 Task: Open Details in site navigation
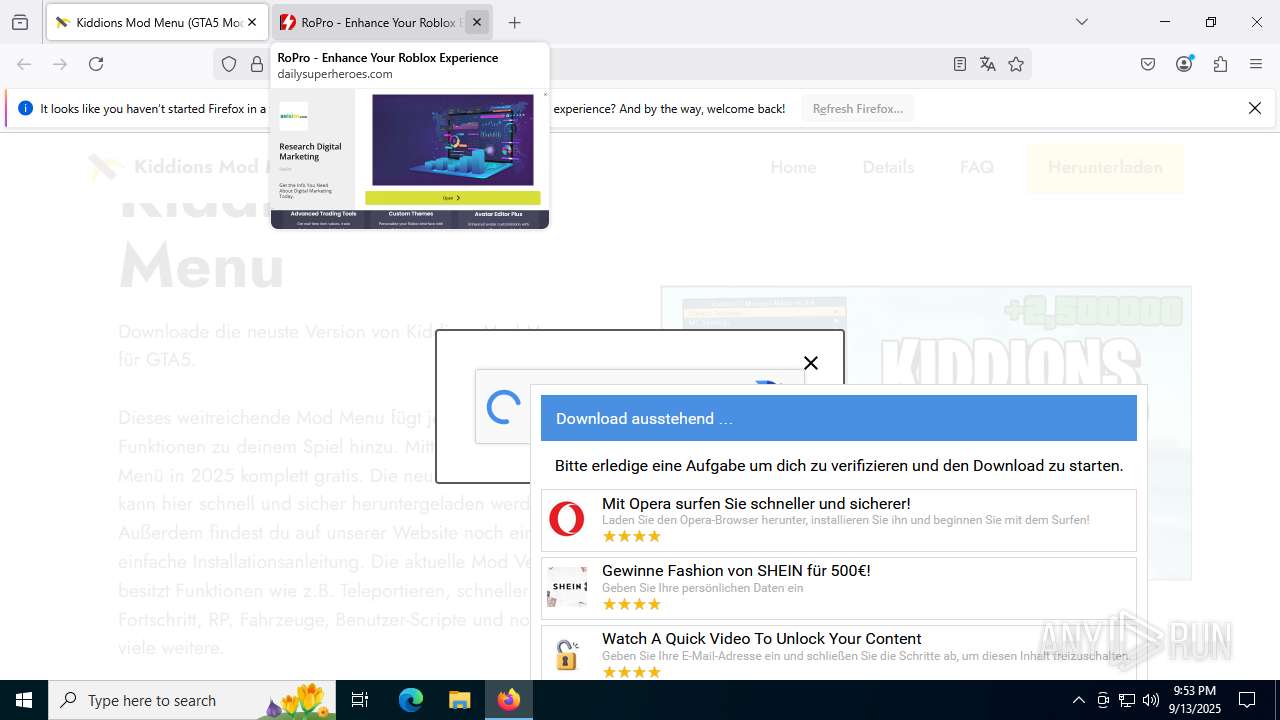click(888, 167)
